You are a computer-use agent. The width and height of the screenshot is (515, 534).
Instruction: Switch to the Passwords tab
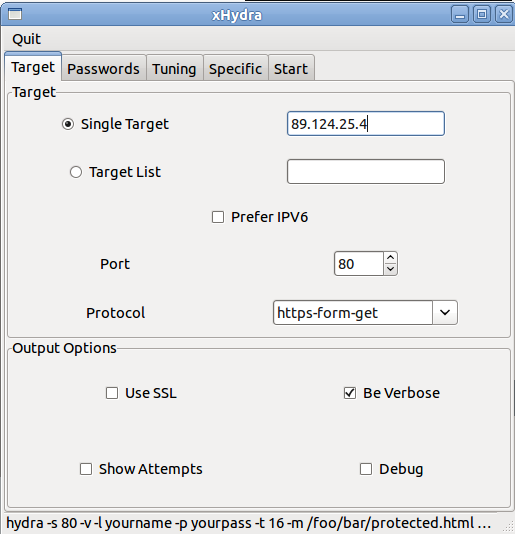click(104, 68)
